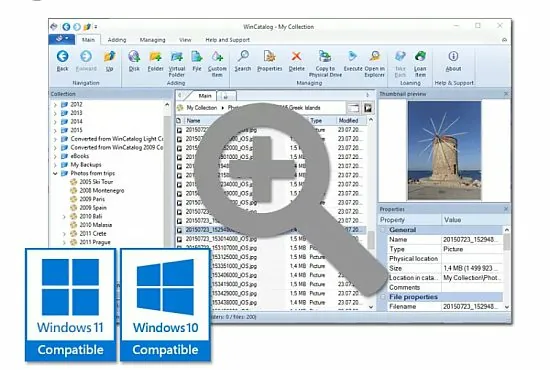
Task: Sort file list by Type column
Action: click(316, 121)
